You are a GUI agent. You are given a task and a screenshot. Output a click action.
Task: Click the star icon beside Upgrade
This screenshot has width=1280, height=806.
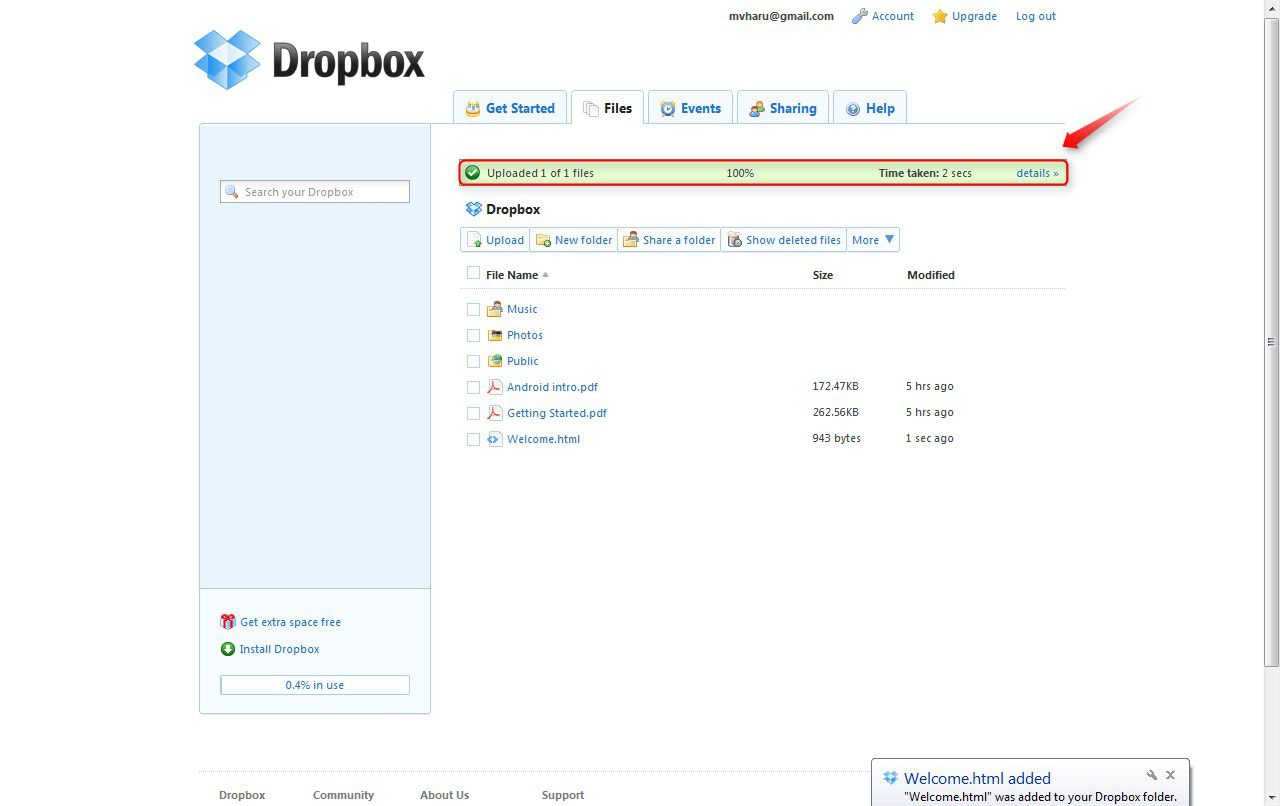(940, 16)
